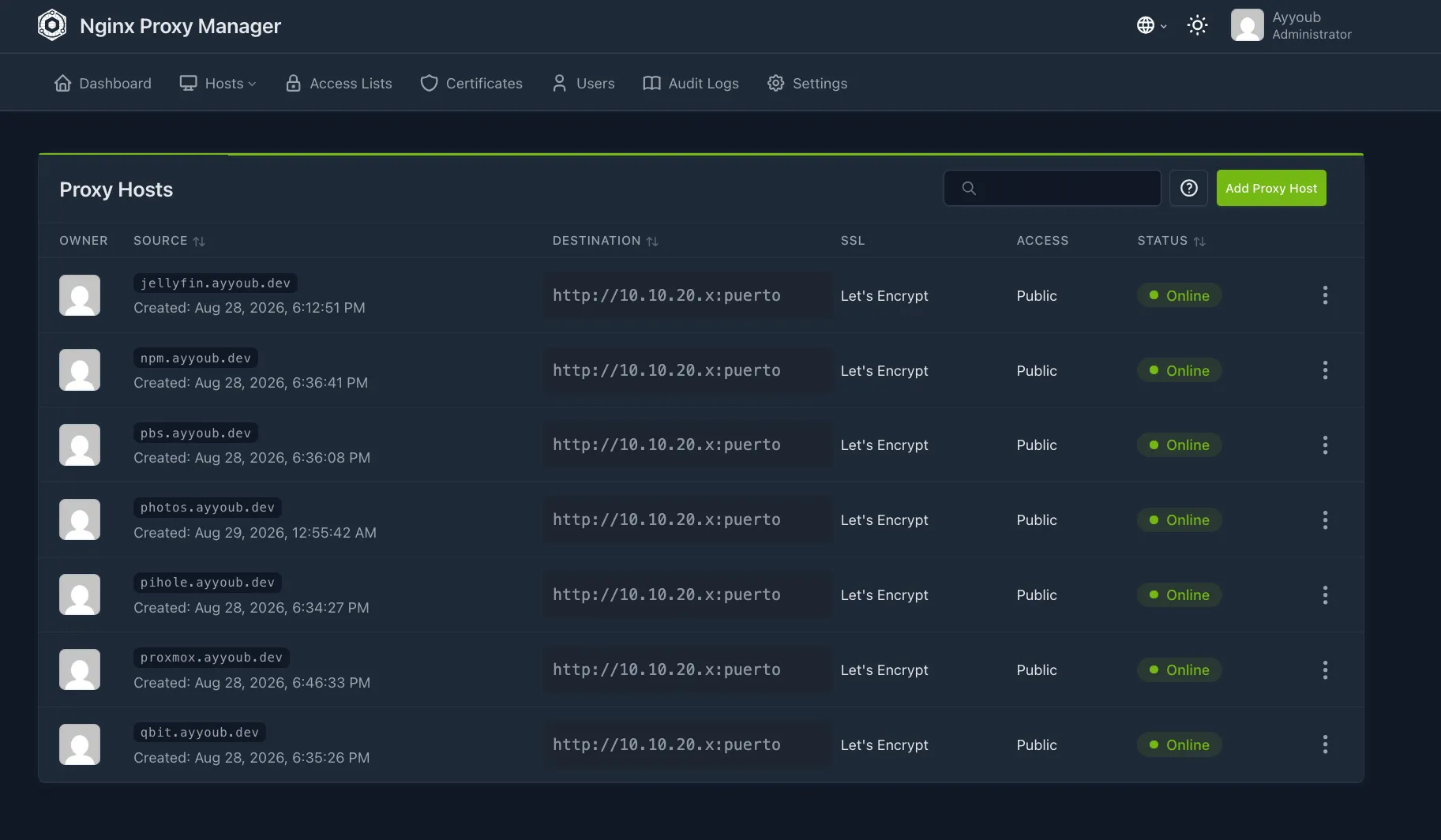Viewport: 1441px width, 840px height.
Task: Open actions menu for pihole.ayyoub.dev row
Action: coord(1325,595)
